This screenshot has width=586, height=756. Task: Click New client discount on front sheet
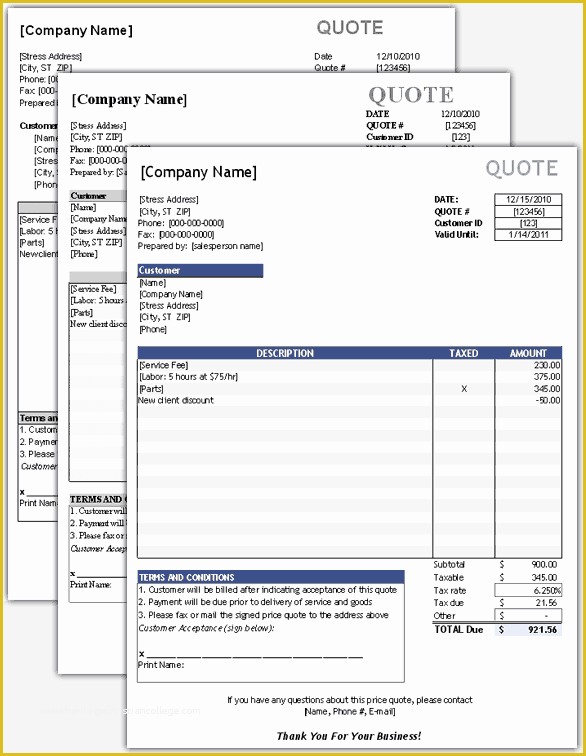point(176,401)
